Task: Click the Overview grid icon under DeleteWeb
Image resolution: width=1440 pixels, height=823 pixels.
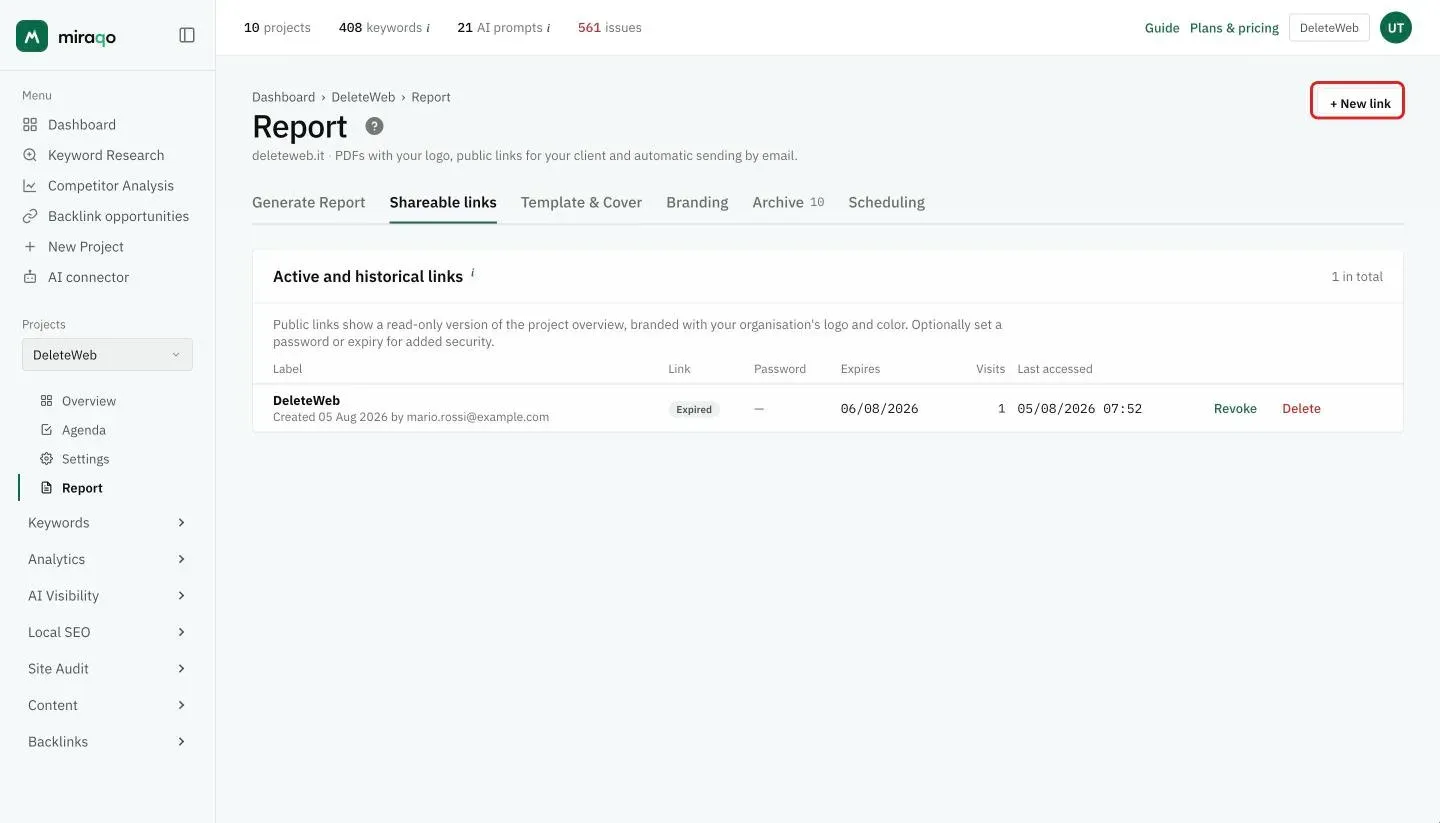Action: pos(46,401)
